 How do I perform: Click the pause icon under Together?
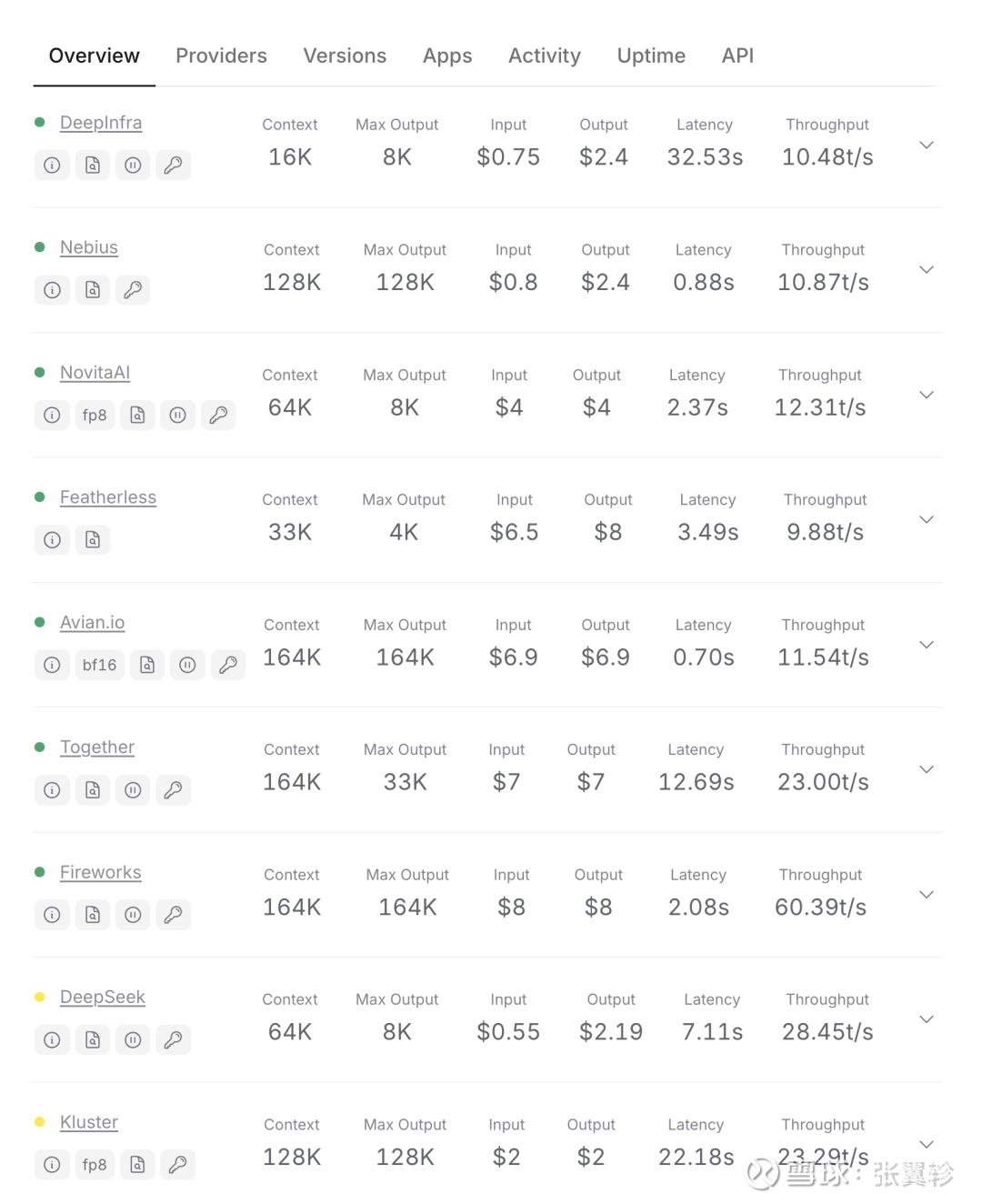point(133,790)
